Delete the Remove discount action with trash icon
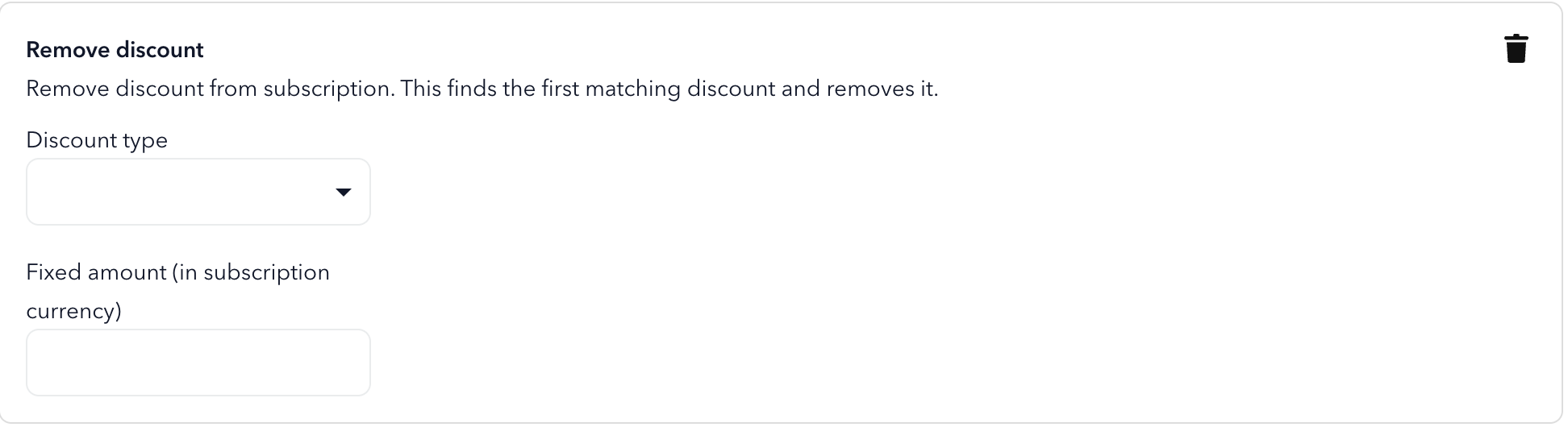This screenshot has height=427, width=1568. [1516, 49]
